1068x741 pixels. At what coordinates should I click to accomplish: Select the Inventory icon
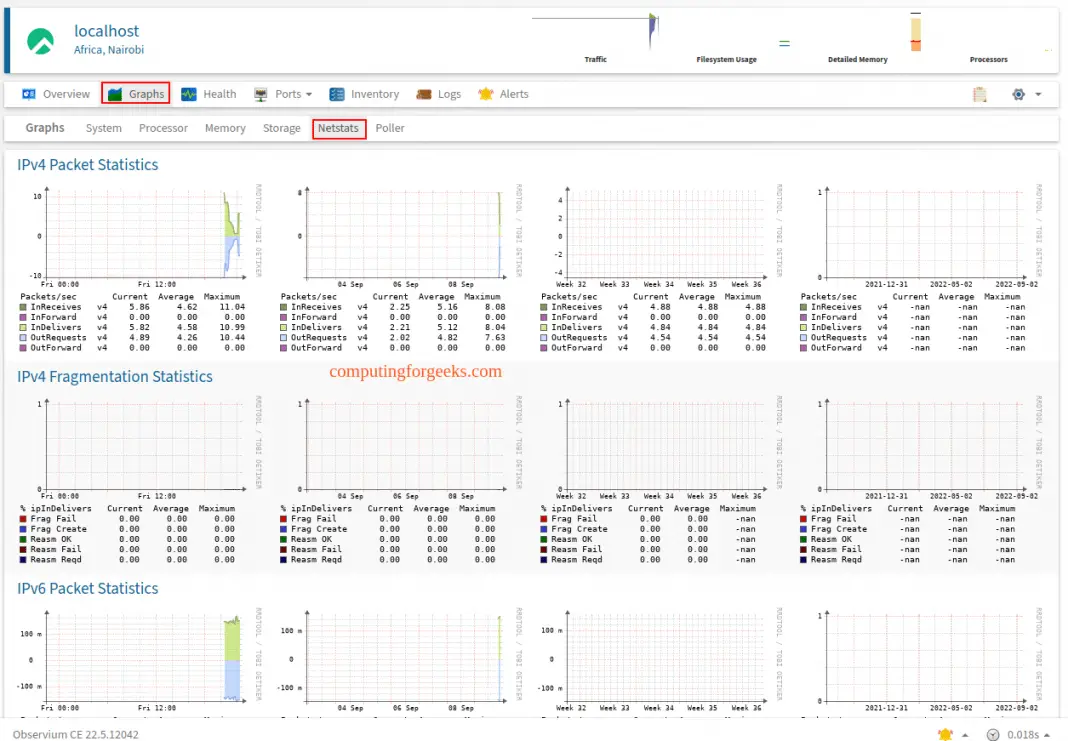[x=337, y=93]
